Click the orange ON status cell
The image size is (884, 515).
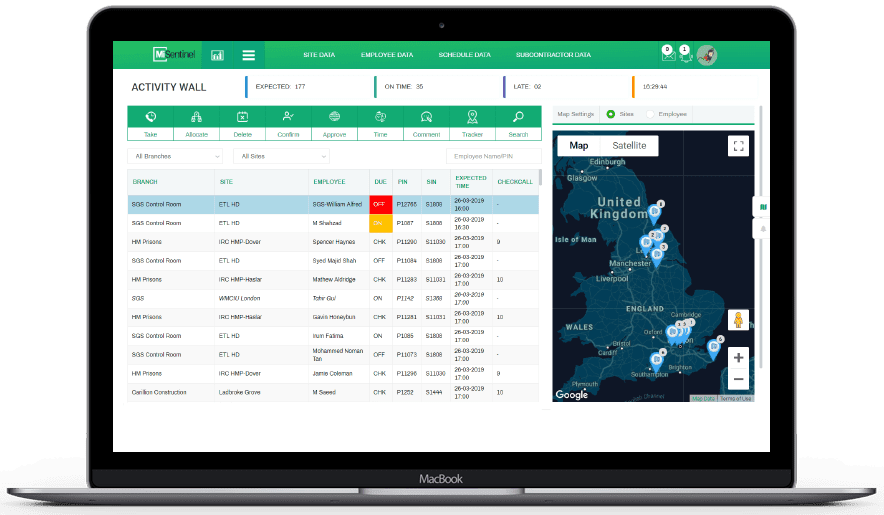pos(381,223)
